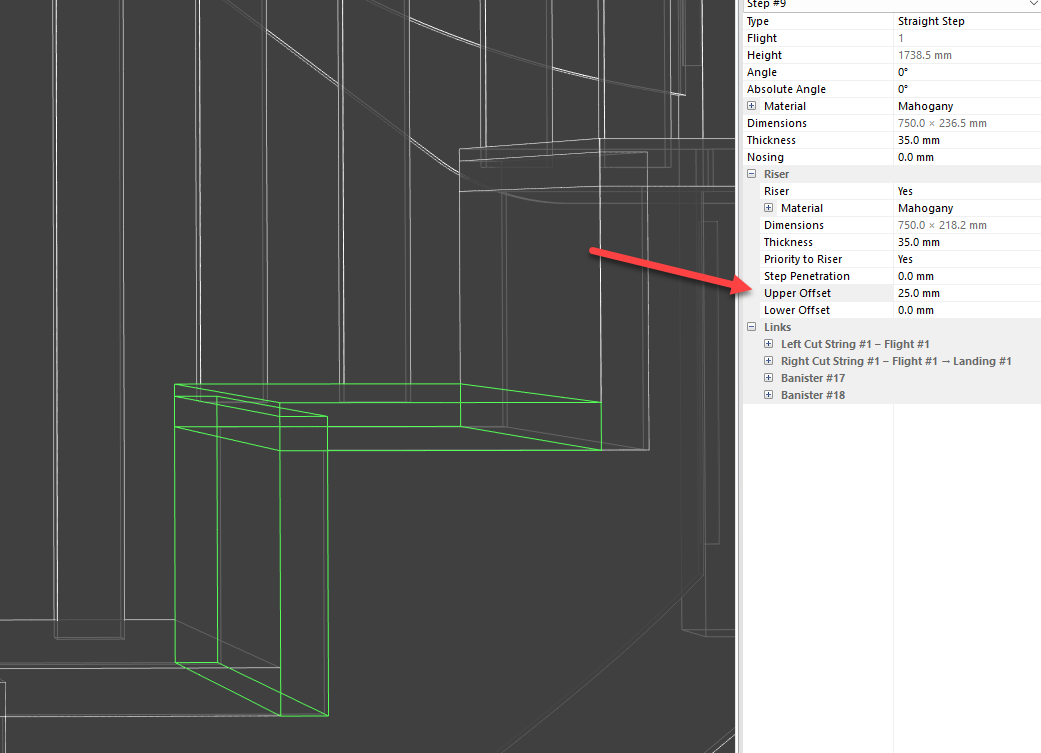Viewport: 1041px width, 753px height.
Task: Expand the Banister #18 link
Action: pos(769,395)
